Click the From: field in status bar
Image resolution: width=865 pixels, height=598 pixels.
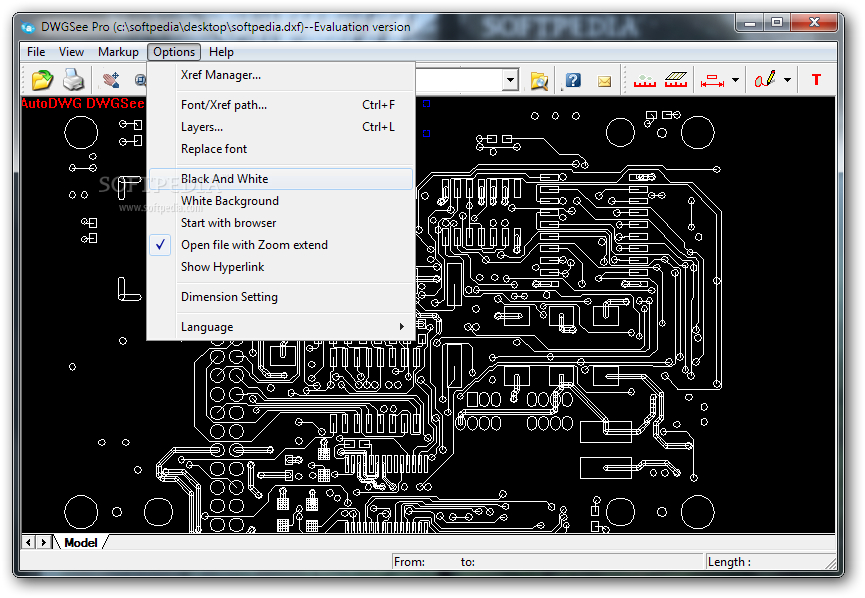(x=547, y=562)
